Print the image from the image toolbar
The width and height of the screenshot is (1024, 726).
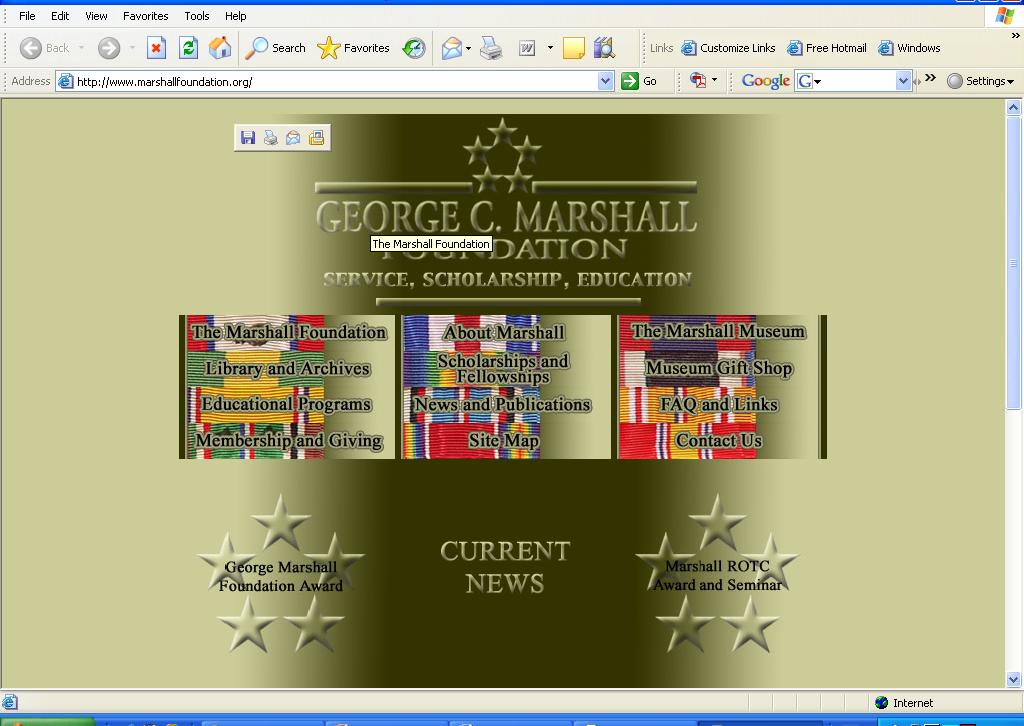[270, 137]
